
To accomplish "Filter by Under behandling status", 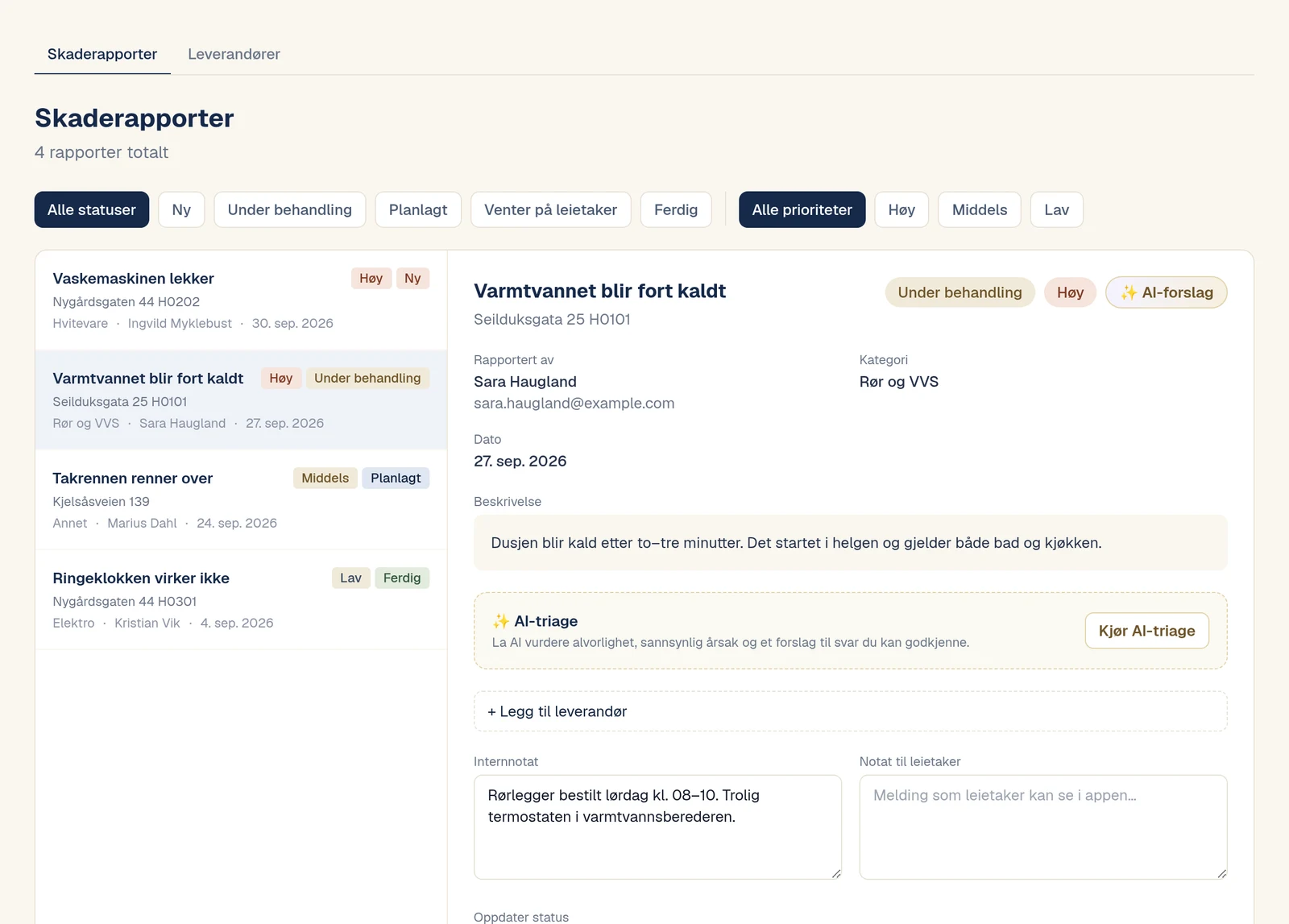I will tap(290, 209).
